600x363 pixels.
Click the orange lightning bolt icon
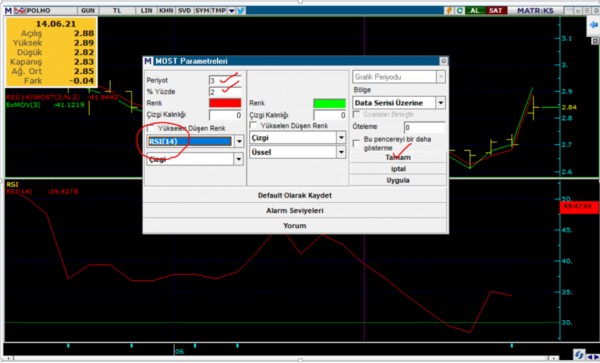449,11
